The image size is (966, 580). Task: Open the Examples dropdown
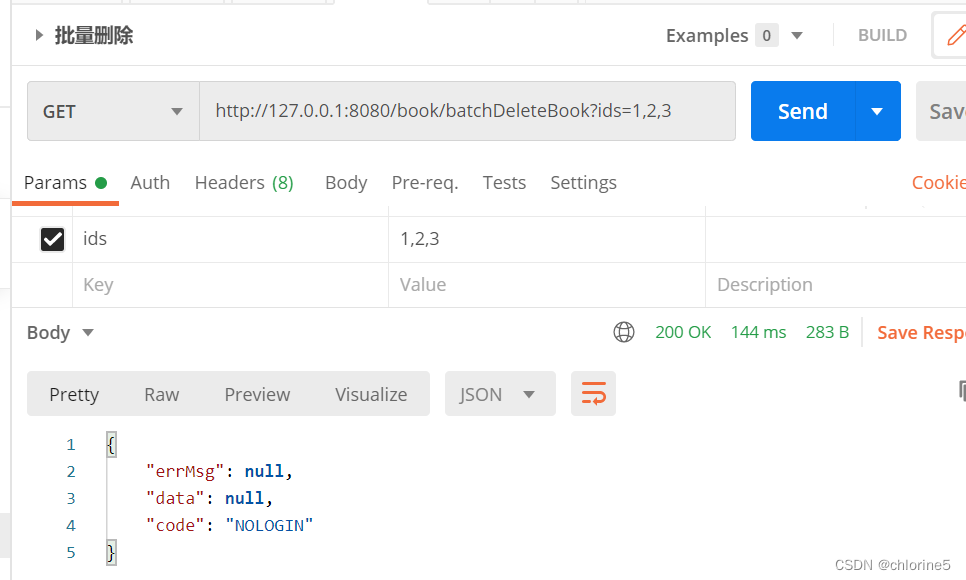pos(797,36)
